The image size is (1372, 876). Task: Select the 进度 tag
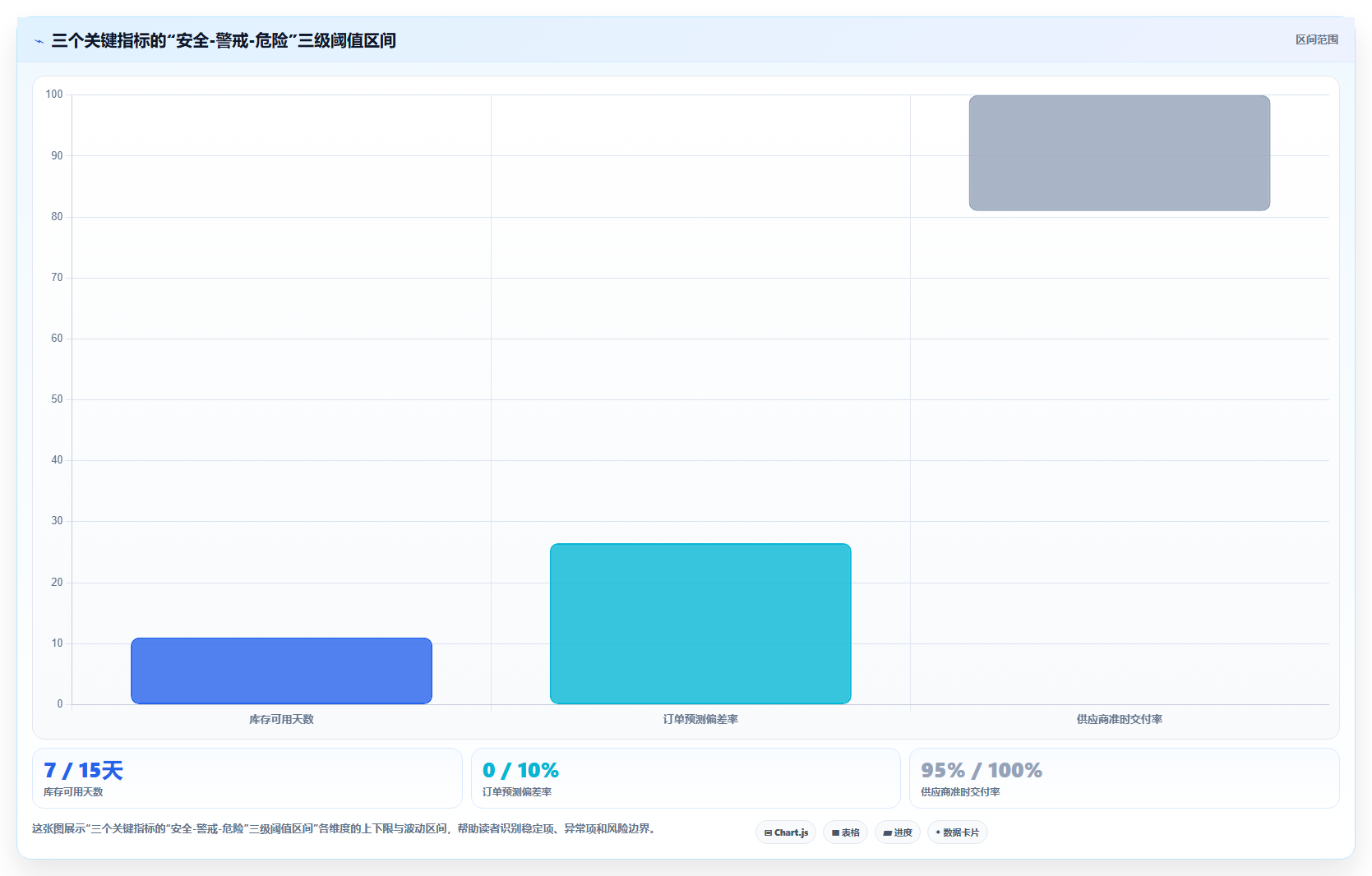(898, 832)
